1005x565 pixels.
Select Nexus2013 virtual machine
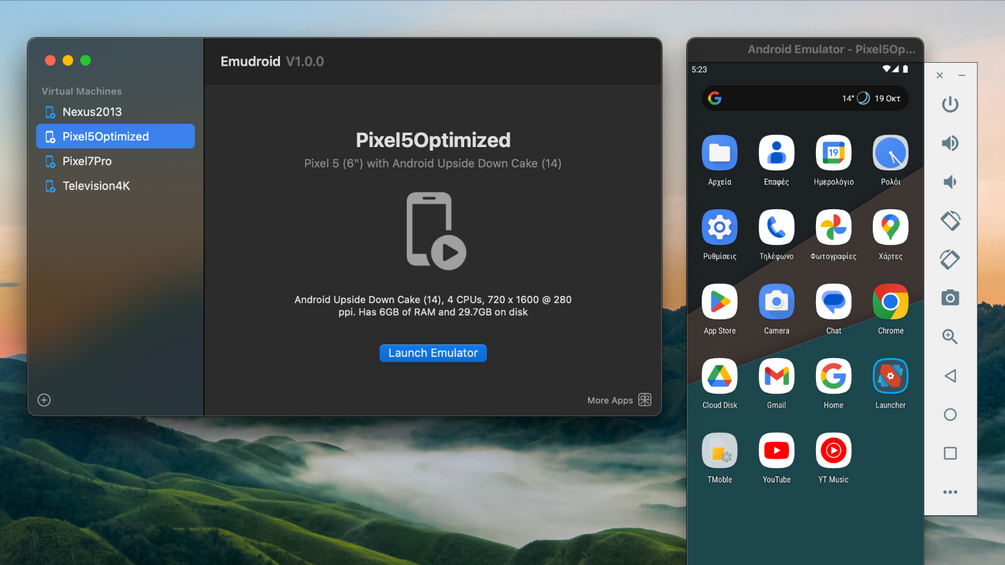[x=115, y=112]
